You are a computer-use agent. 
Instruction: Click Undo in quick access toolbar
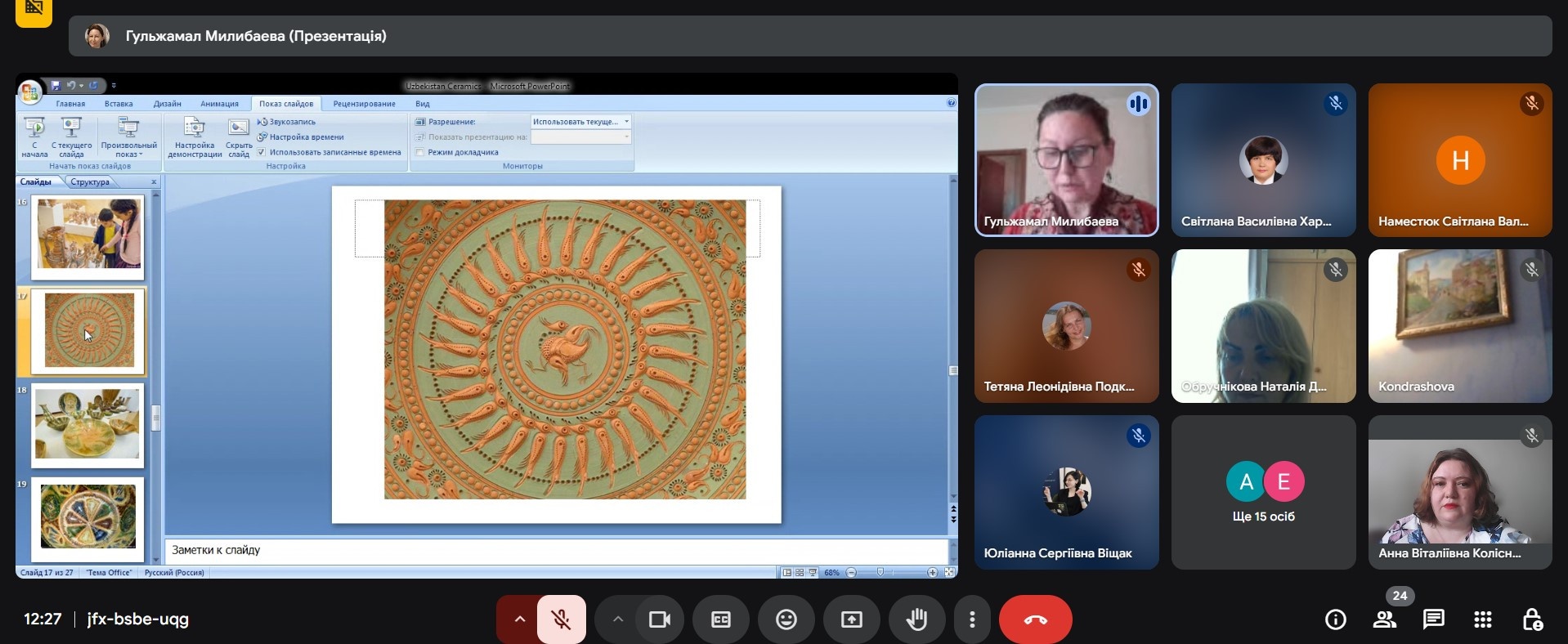click(x=71, y=85)
